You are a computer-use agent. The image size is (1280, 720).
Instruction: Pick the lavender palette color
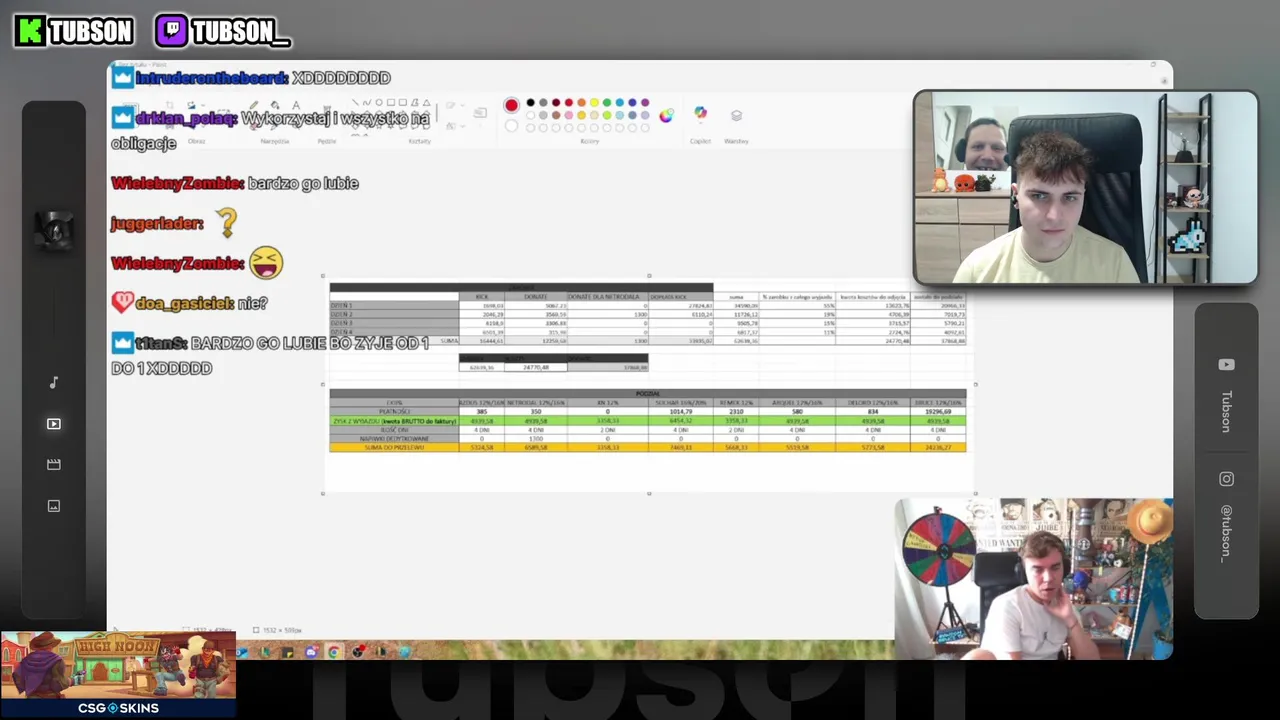[645, 115]
